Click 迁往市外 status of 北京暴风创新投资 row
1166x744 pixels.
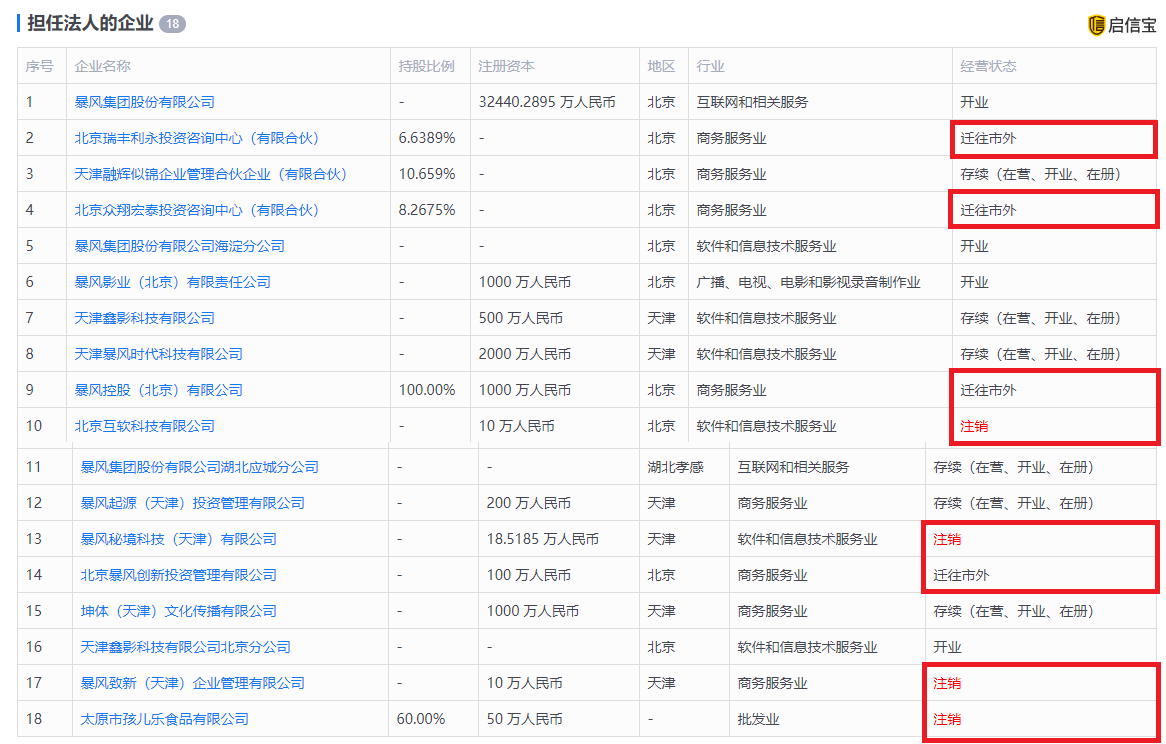click(x=962, y=575)
